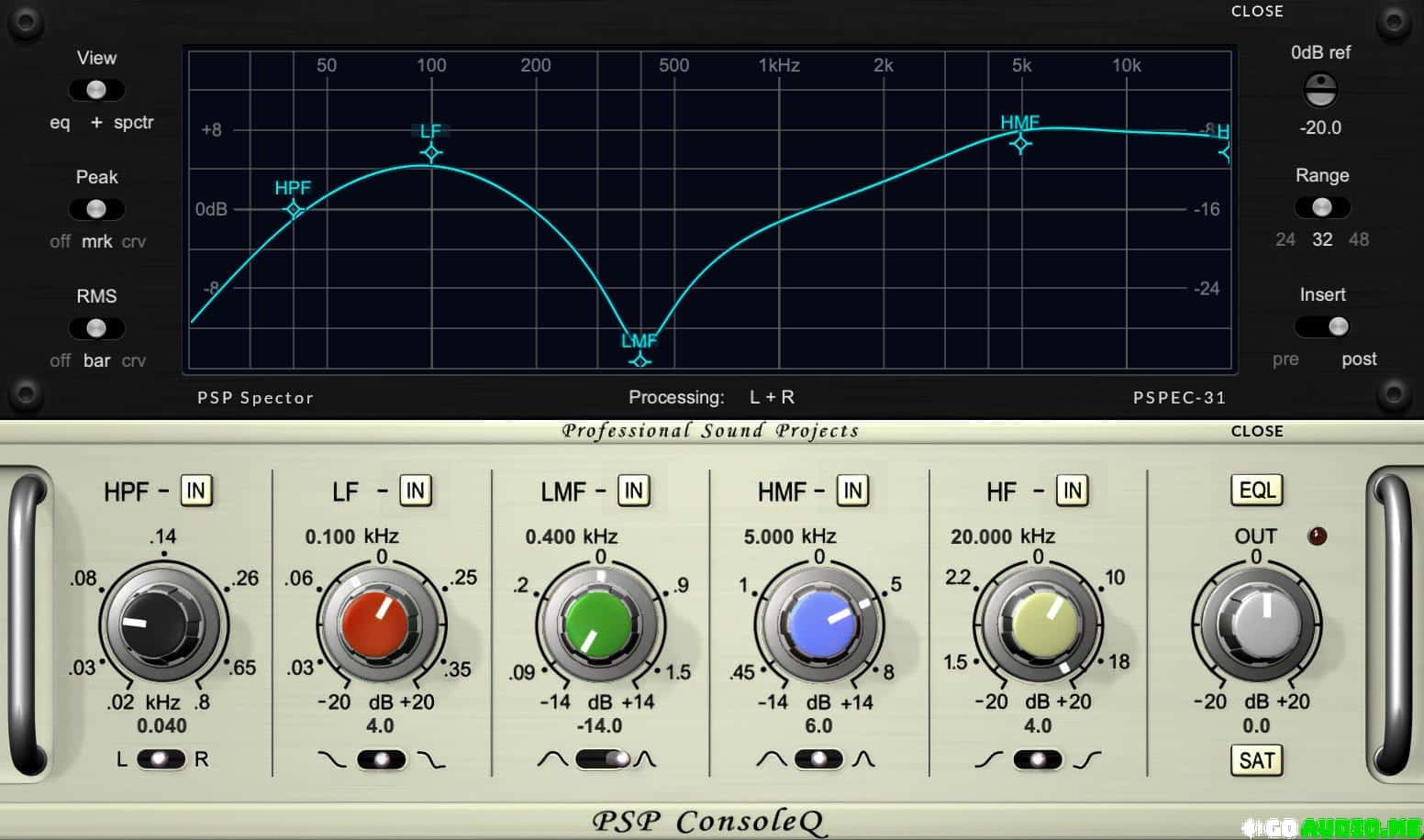Toggle the HPF L/R switch
This screenshot has width=1424, height=840.
(x=161, y=759)
